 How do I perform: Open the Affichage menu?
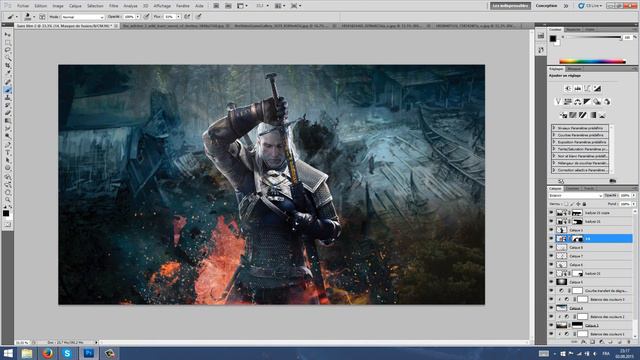point(162,6)
